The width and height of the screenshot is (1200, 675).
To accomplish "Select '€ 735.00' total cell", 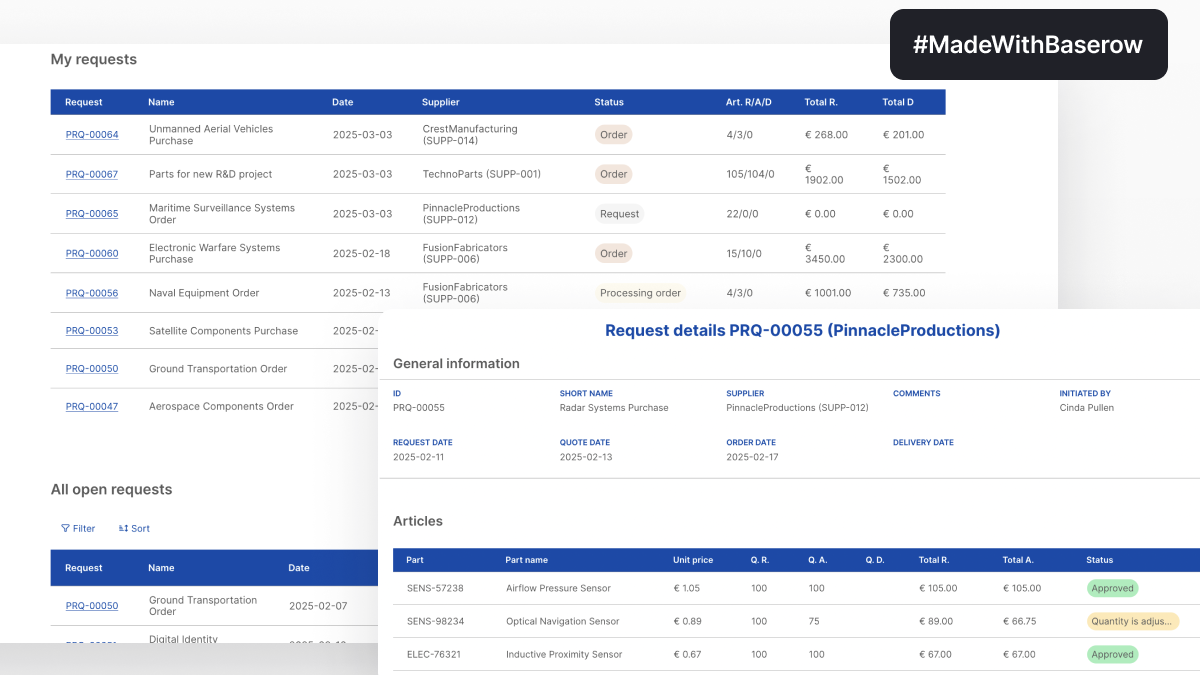I will [904, 293].
